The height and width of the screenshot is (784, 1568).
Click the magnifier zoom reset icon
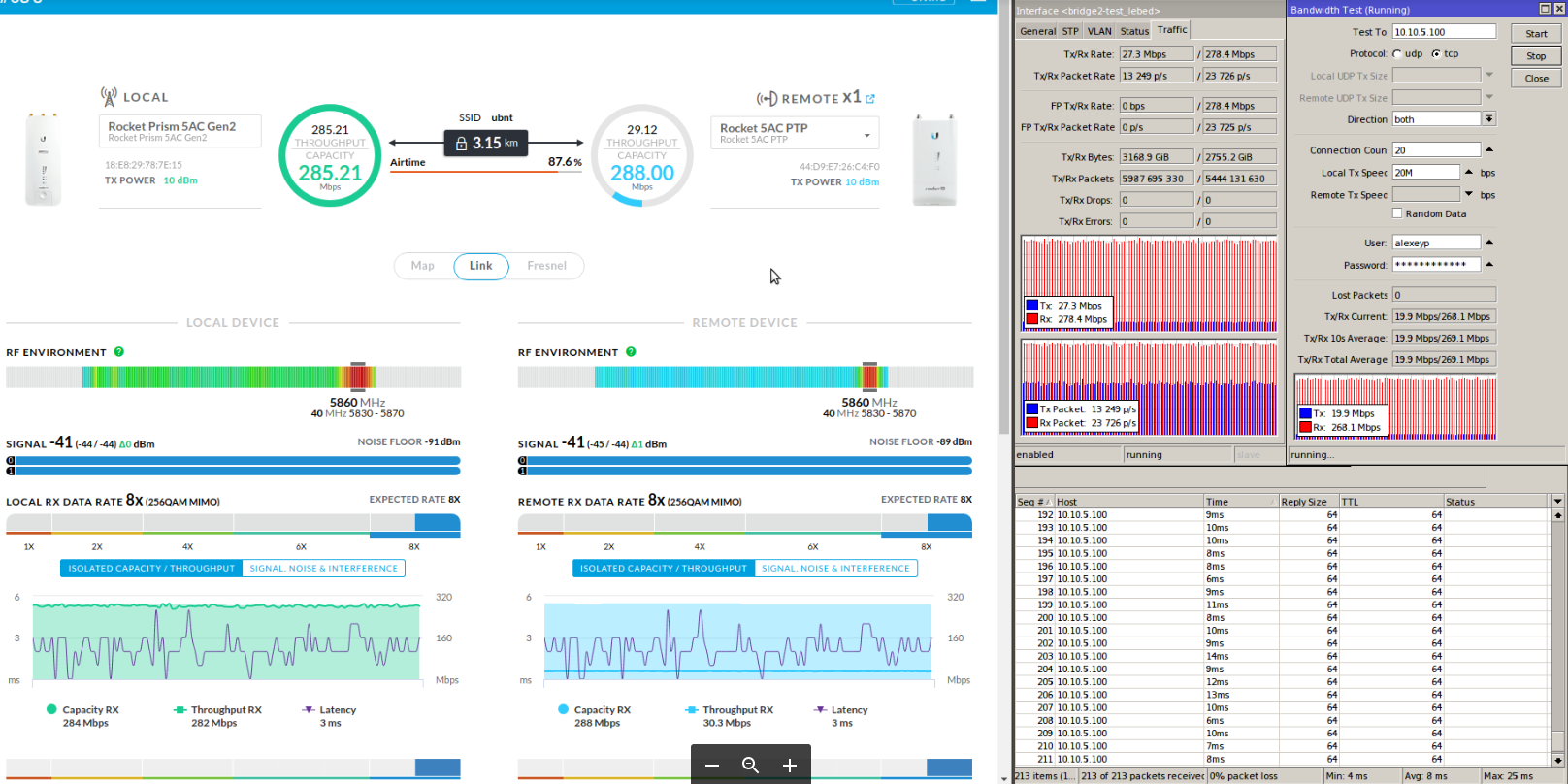(x=750, y=766)
